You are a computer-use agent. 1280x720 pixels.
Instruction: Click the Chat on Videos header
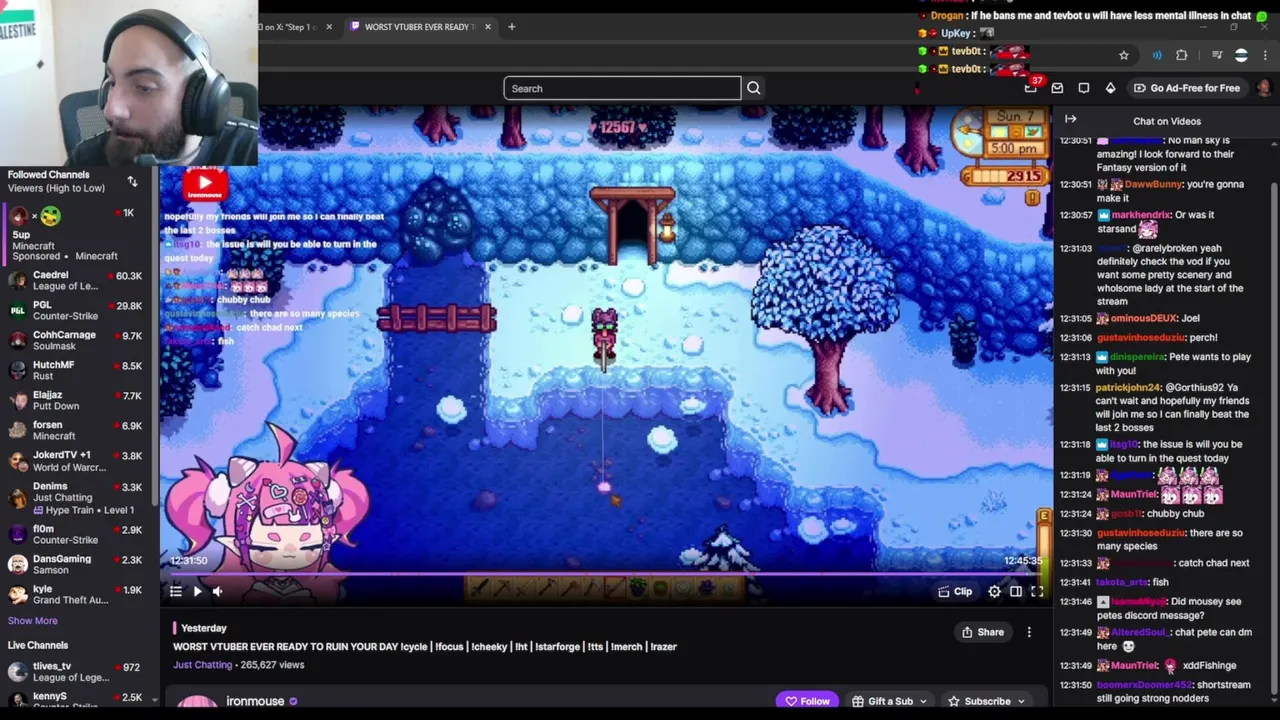pos(1166,121)
